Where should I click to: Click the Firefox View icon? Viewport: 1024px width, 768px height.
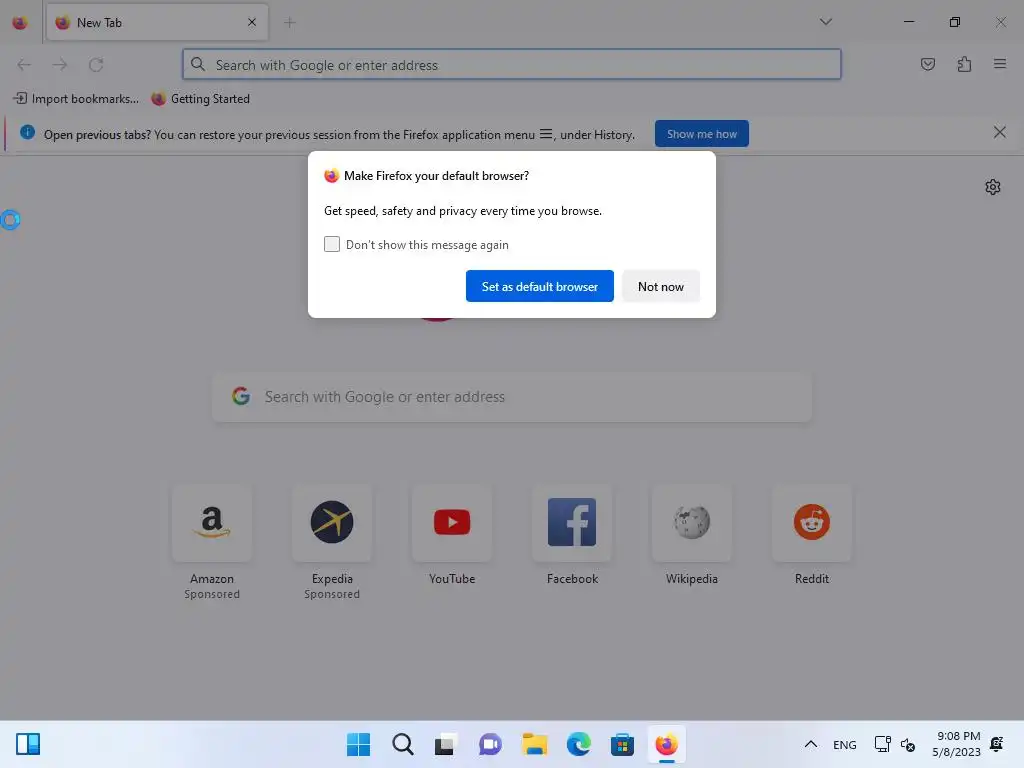(20, 23)
